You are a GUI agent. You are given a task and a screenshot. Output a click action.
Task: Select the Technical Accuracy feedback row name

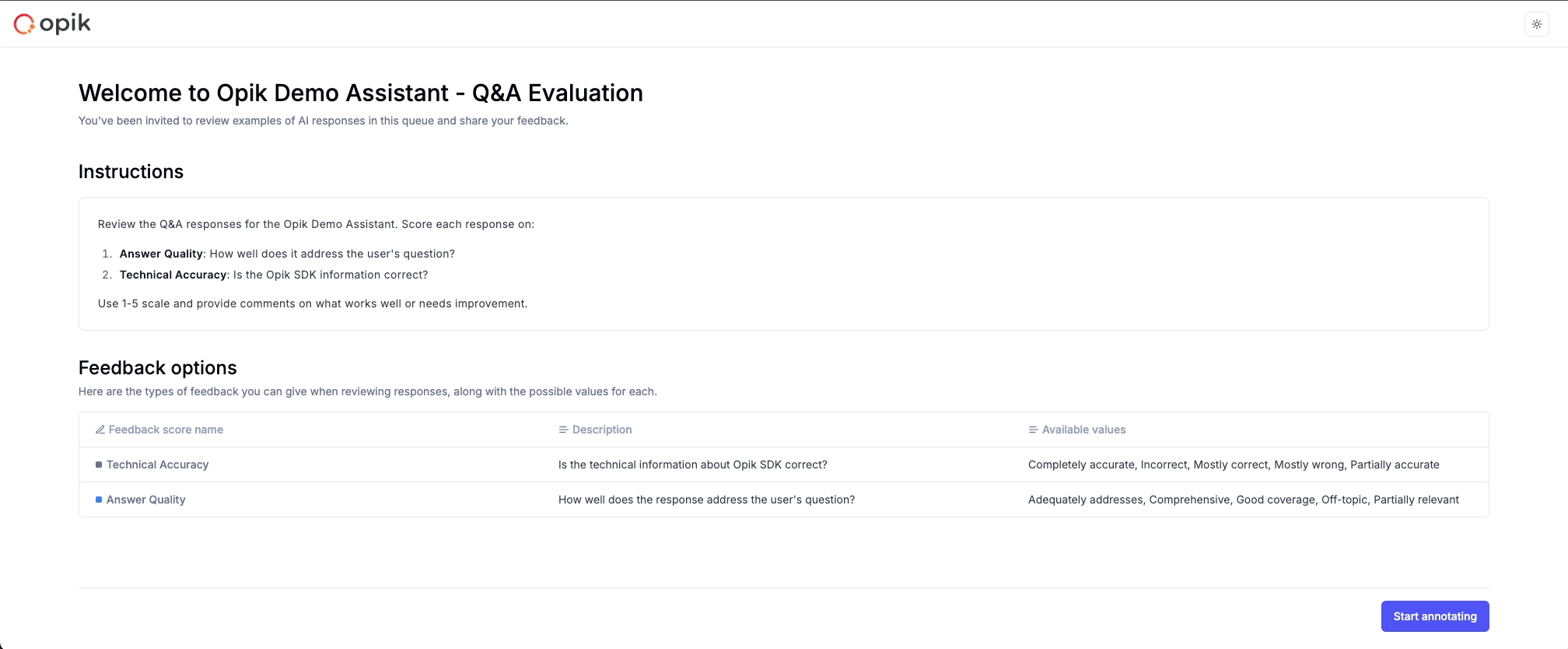[157, 465]
